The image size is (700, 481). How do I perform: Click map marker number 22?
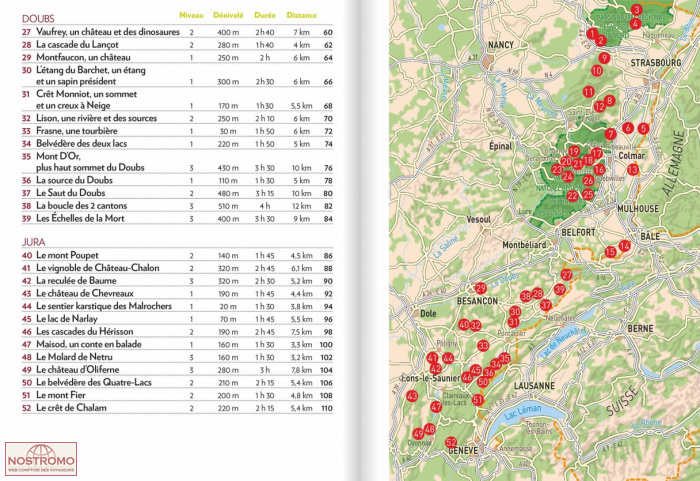(572, 196)
